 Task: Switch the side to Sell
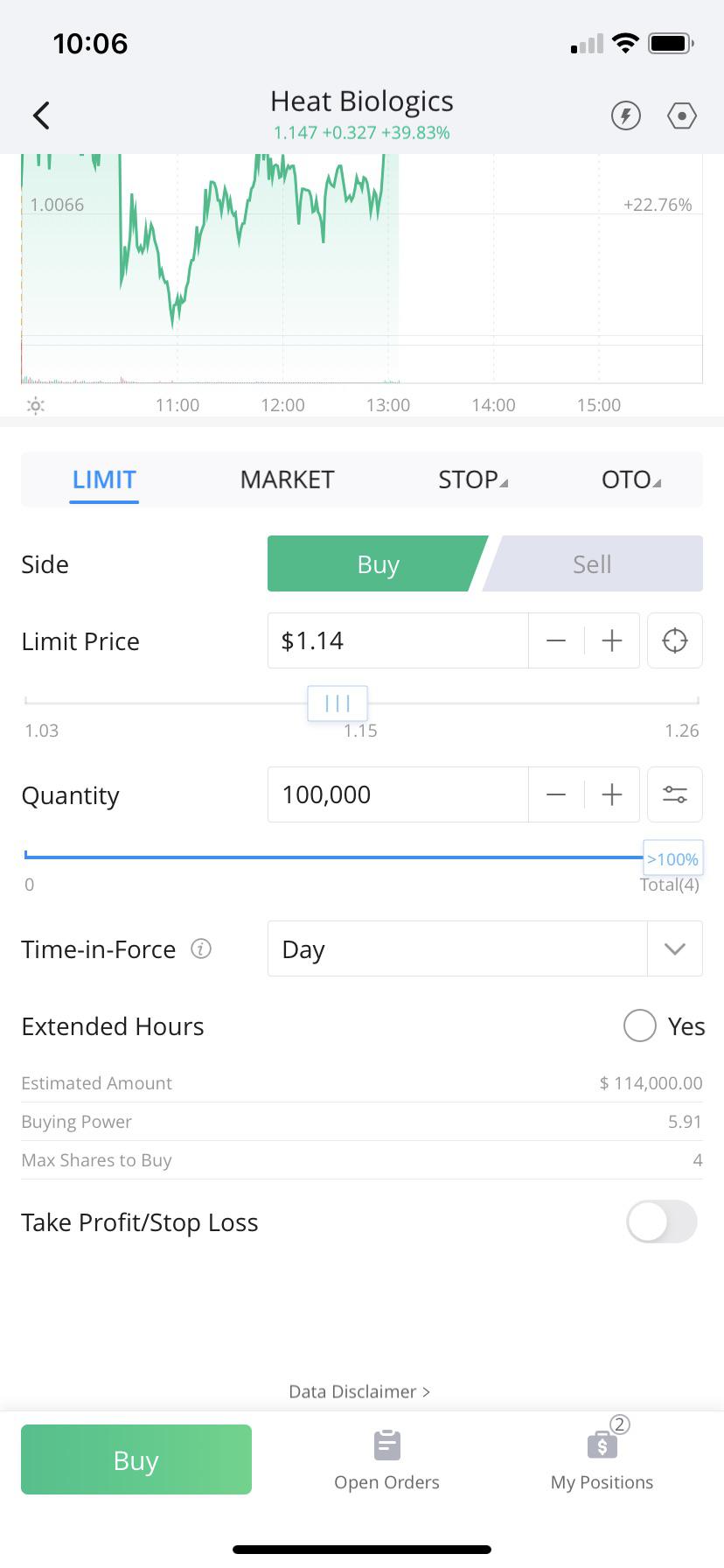point(593,564)
